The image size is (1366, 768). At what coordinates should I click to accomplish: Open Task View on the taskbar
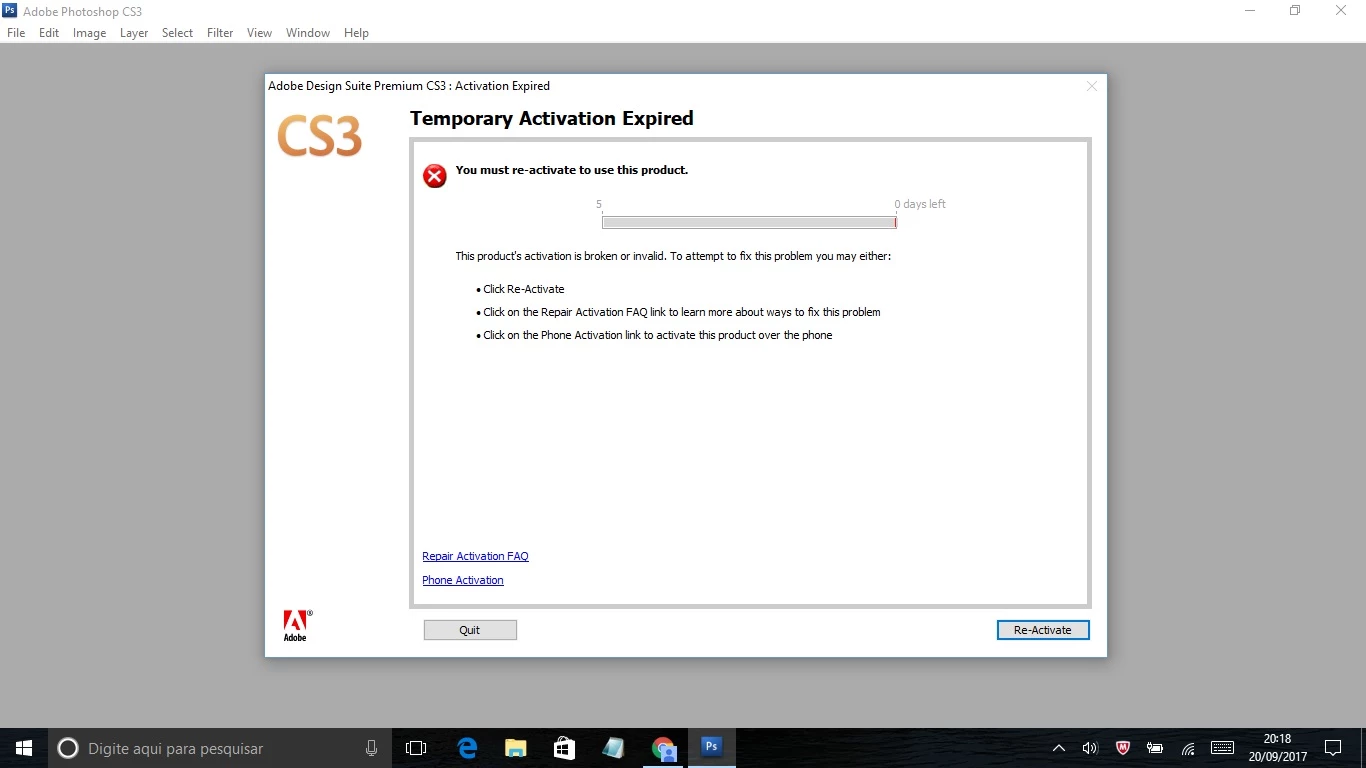click(416, 748)
